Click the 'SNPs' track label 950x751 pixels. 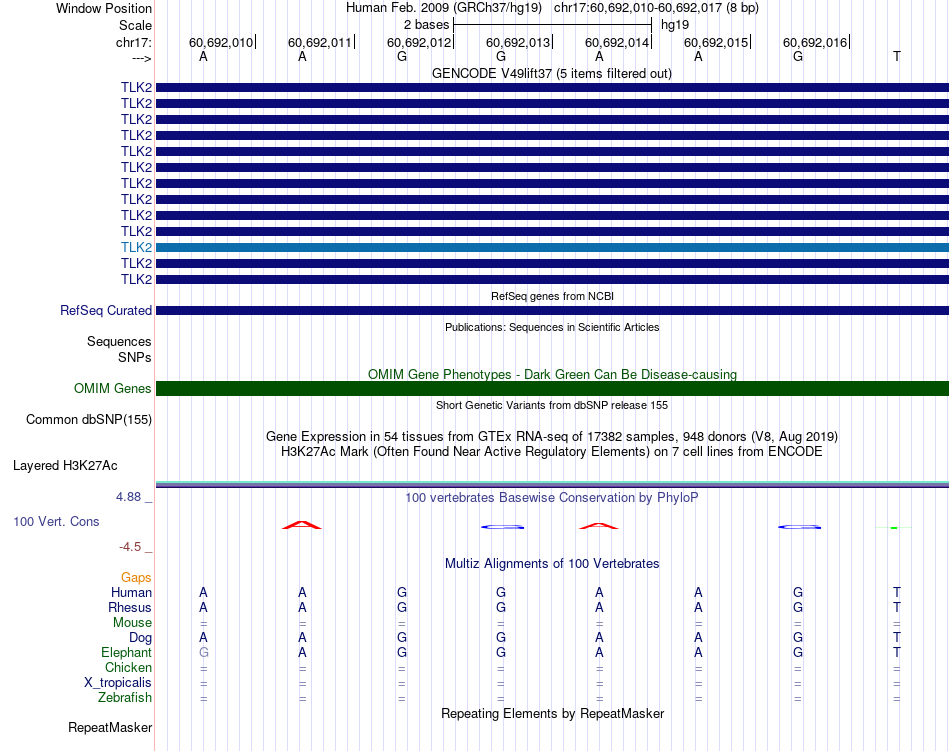click(x=135, y=357)
